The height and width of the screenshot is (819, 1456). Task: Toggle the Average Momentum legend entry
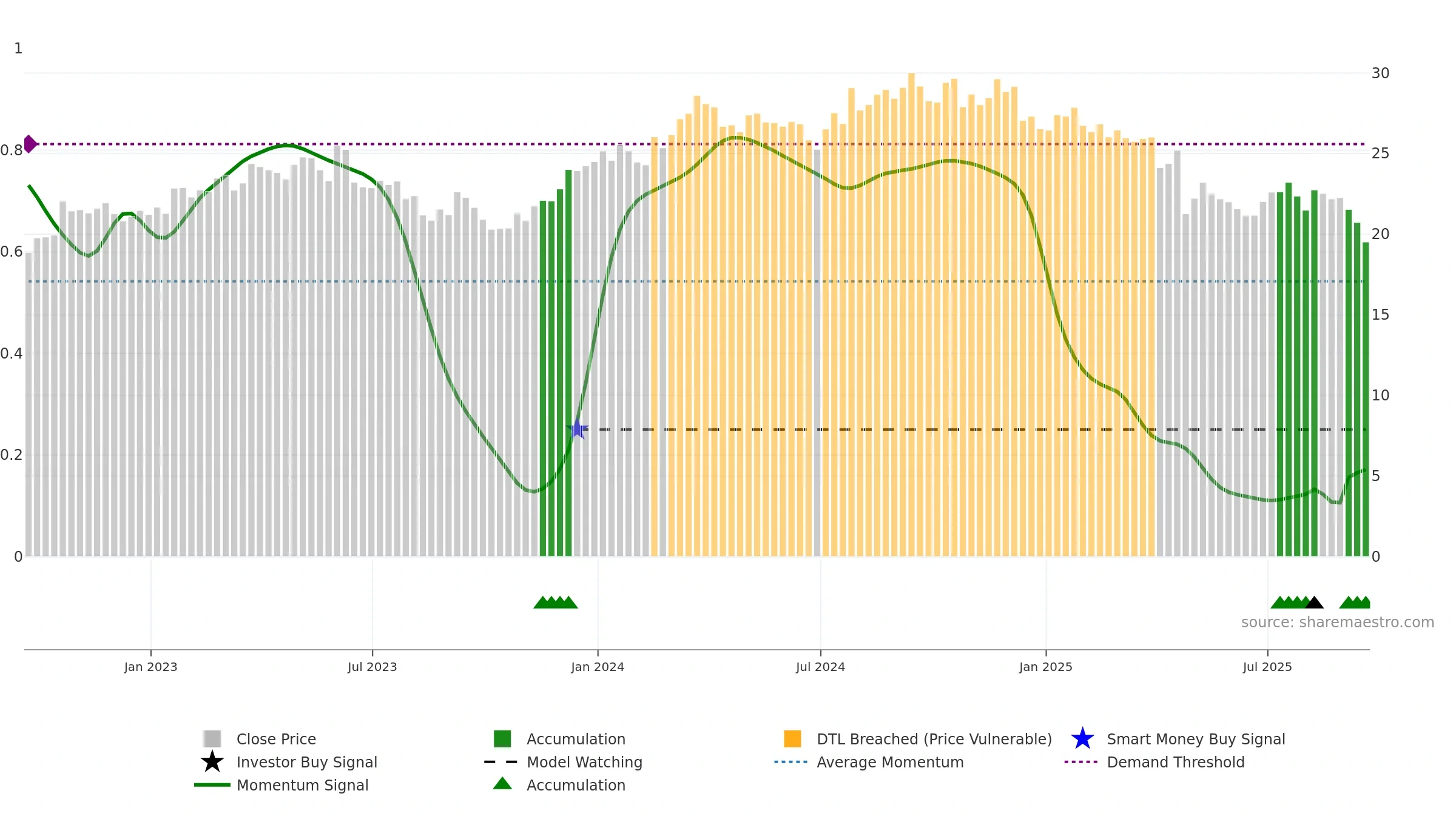point(889,762)
